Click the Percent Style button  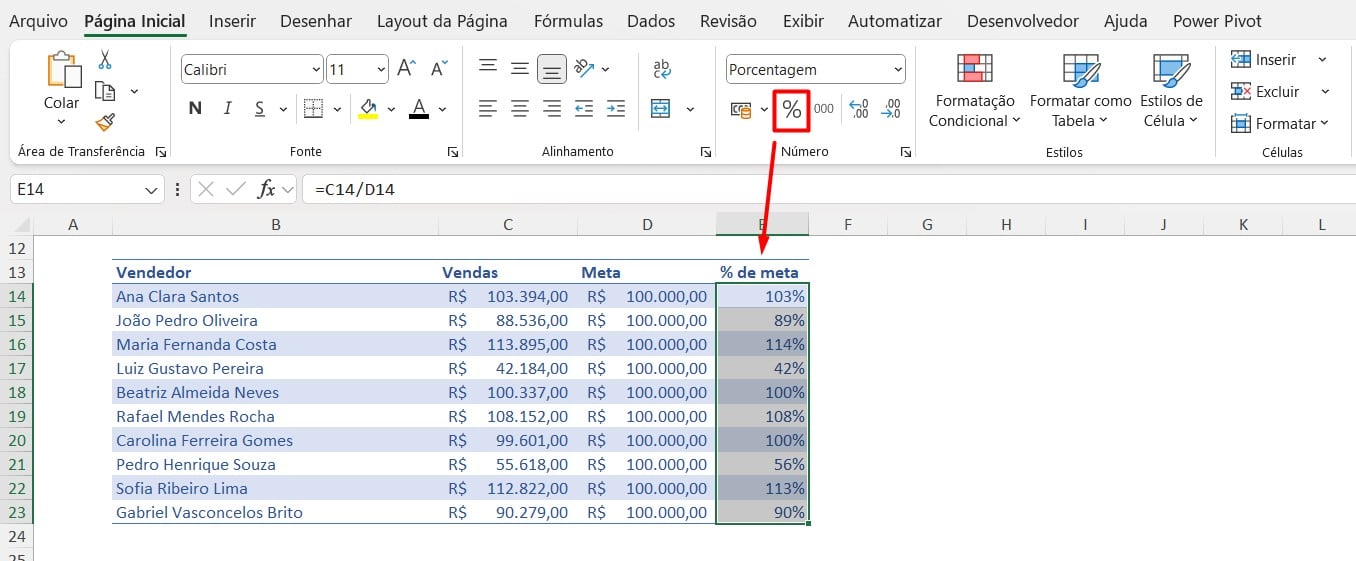coord(791,110)
